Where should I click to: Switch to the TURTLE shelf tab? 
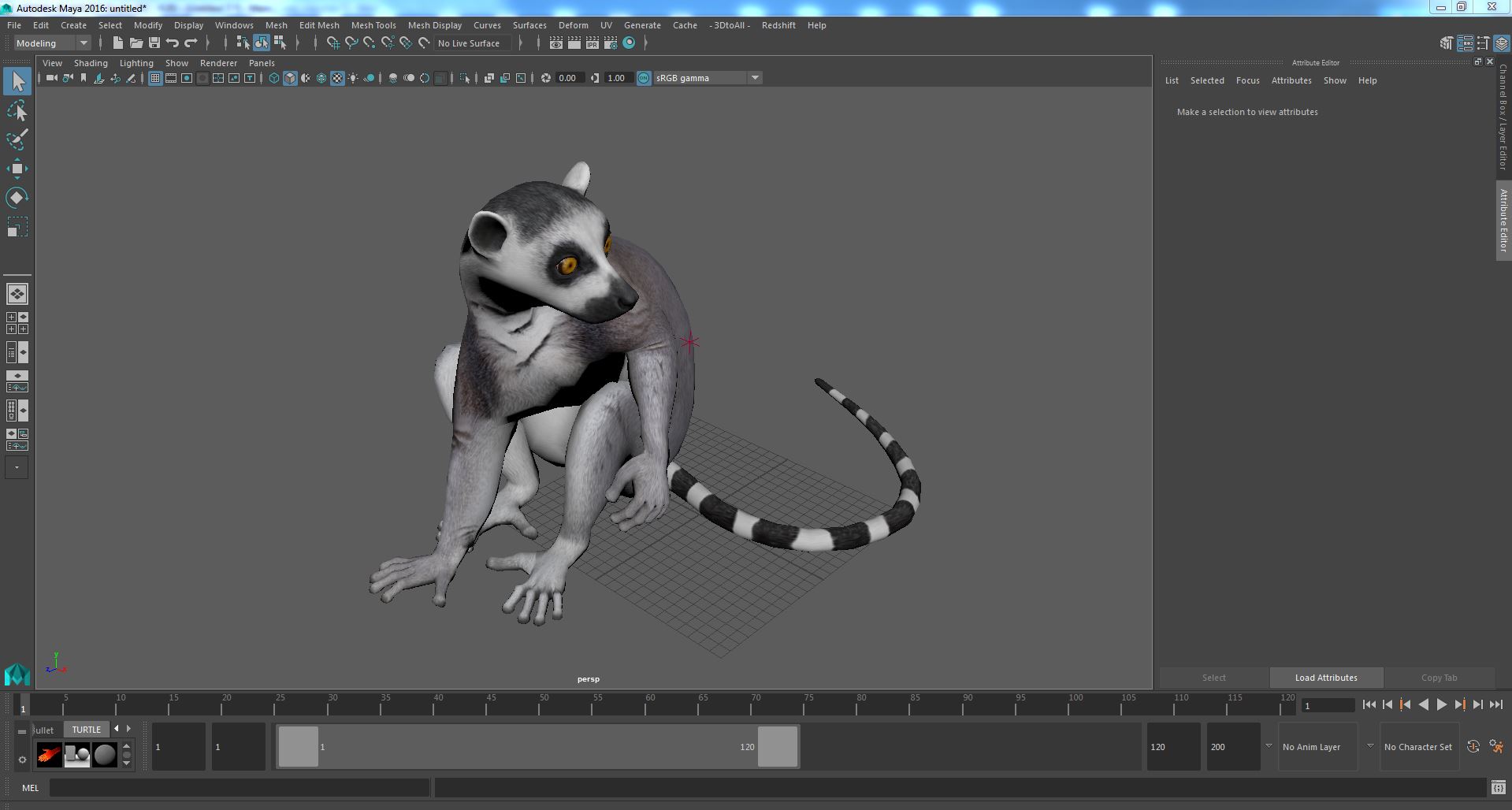[x=87, y=730]
